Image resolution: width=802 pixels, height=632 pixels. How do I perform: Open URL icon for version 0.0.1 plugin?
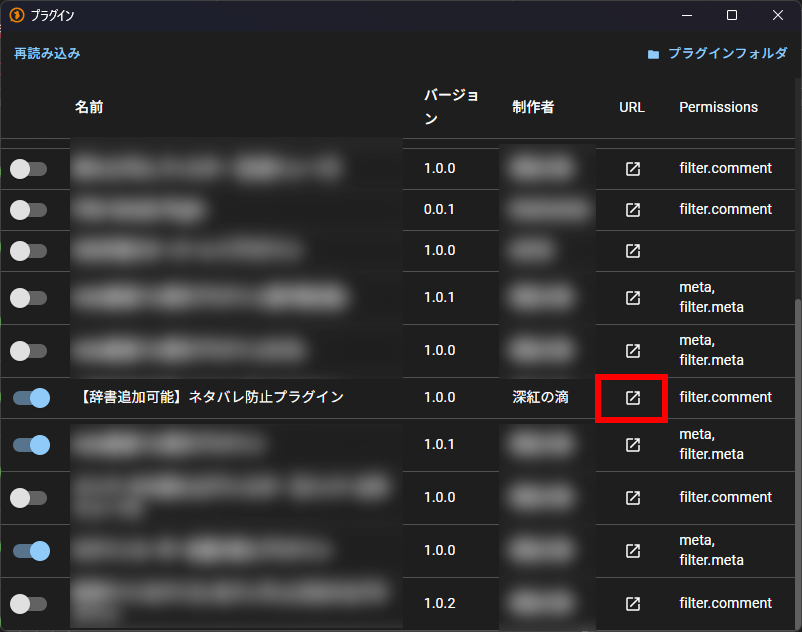(x=632, y=210)
